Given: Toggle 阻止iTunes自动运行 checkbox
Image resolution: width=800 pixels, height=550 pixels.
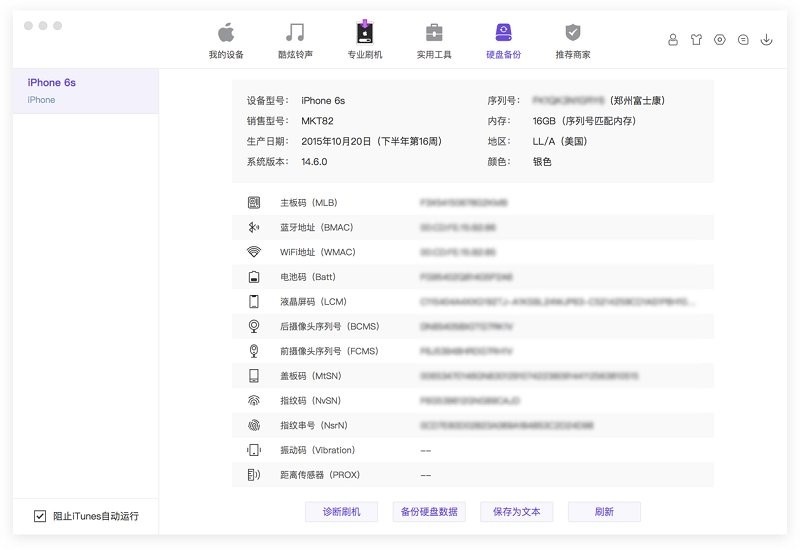Looking at the screenshot, I should [40, 516].
